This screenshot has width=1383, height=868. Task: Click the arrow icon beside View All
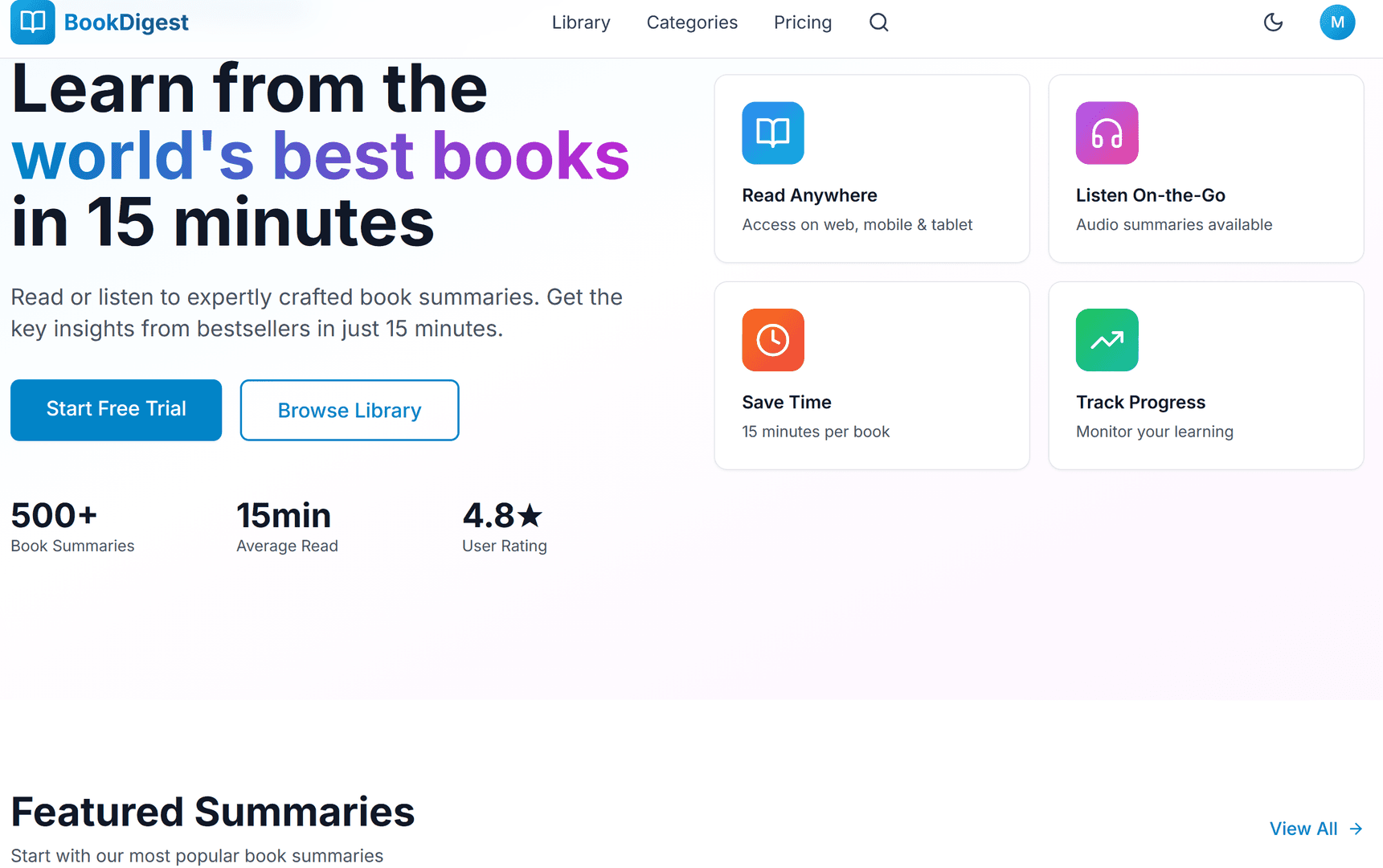click(1354, 829)
